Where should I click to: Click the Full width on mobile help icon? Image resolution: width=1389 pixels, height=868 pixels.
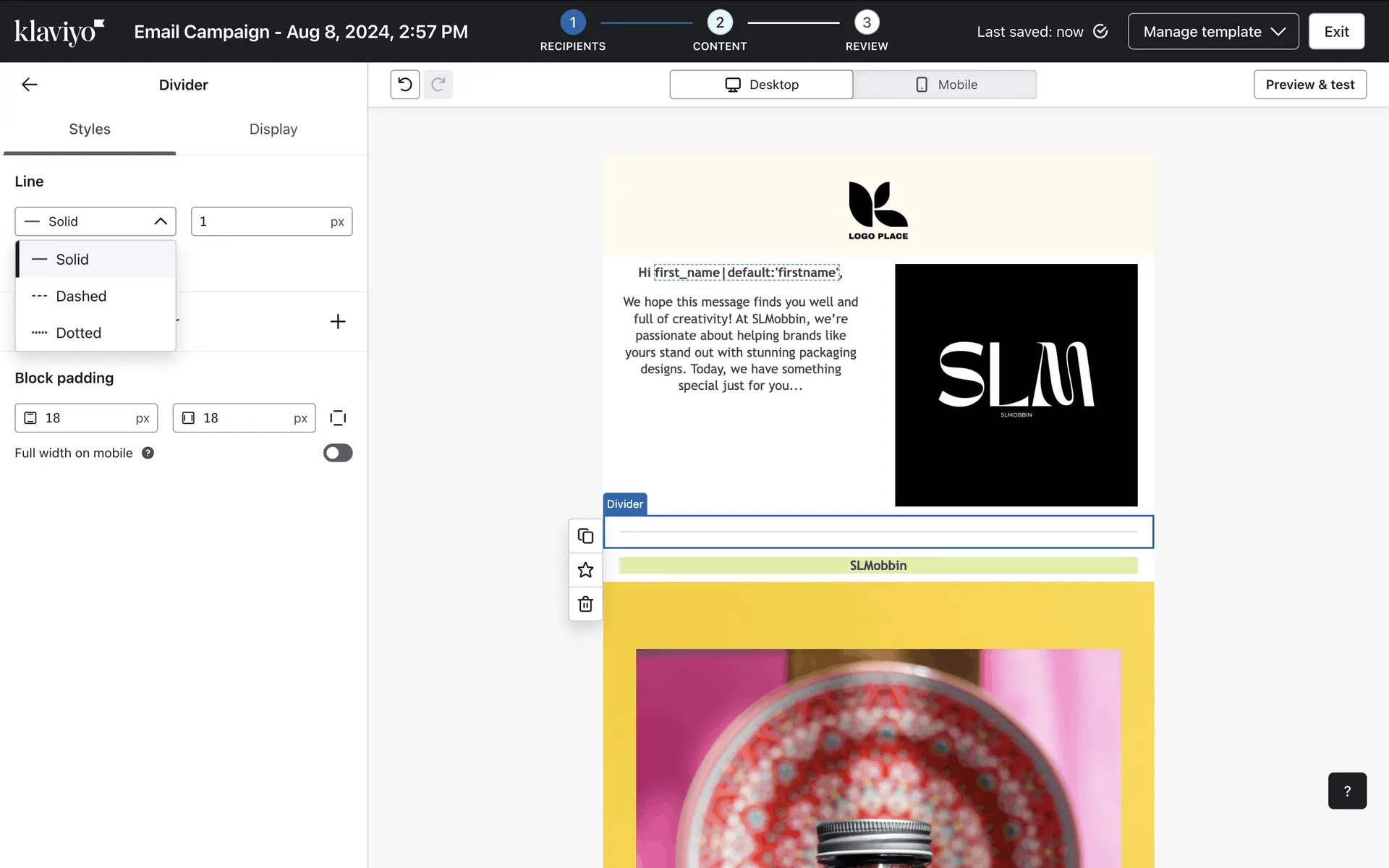(148, 453)
